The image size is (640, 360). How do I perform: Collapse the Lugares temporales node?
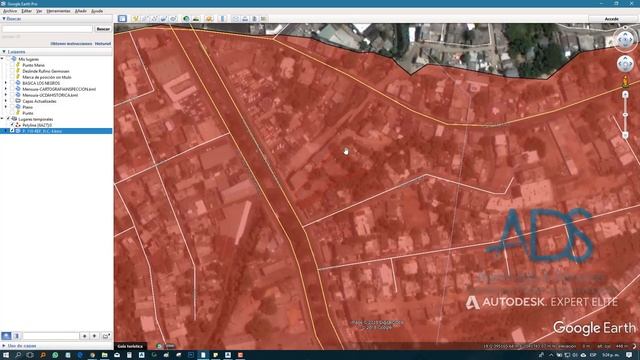(2, 119)
